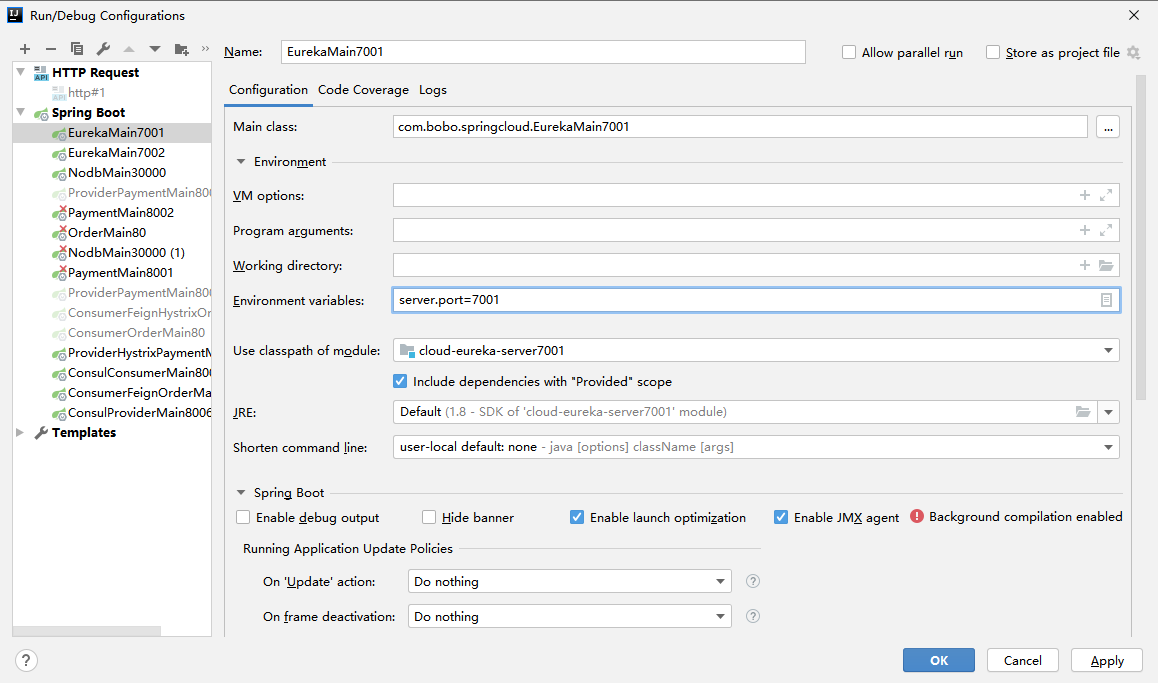Click the help question mark icon

(x=27, y=660)
